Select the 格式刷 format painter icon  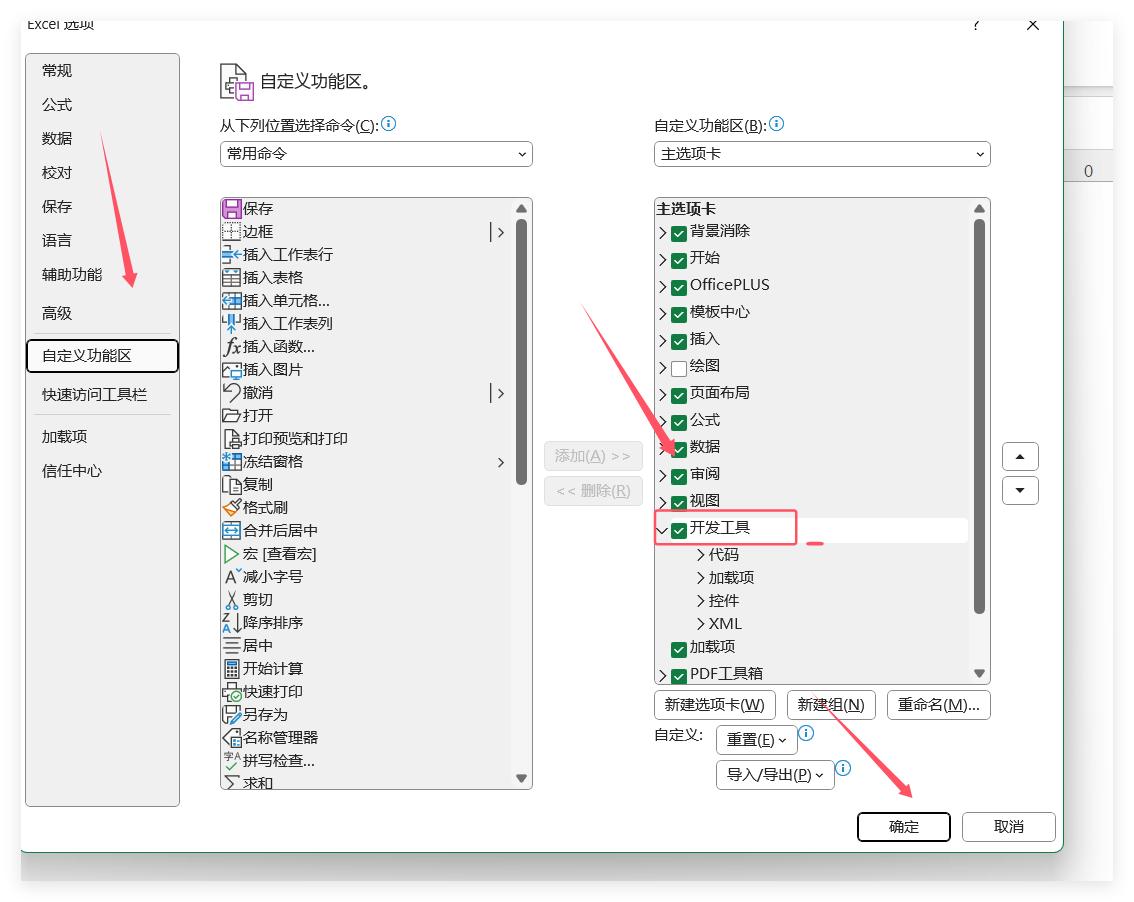point(231,508)
